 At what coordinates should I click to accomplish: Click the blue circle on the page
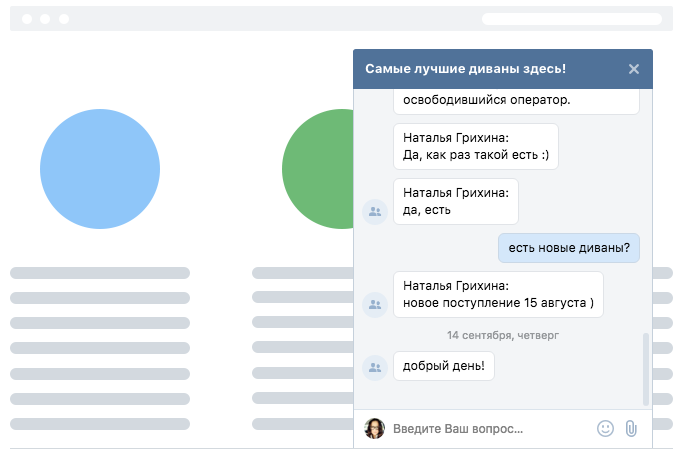point(100,169)
